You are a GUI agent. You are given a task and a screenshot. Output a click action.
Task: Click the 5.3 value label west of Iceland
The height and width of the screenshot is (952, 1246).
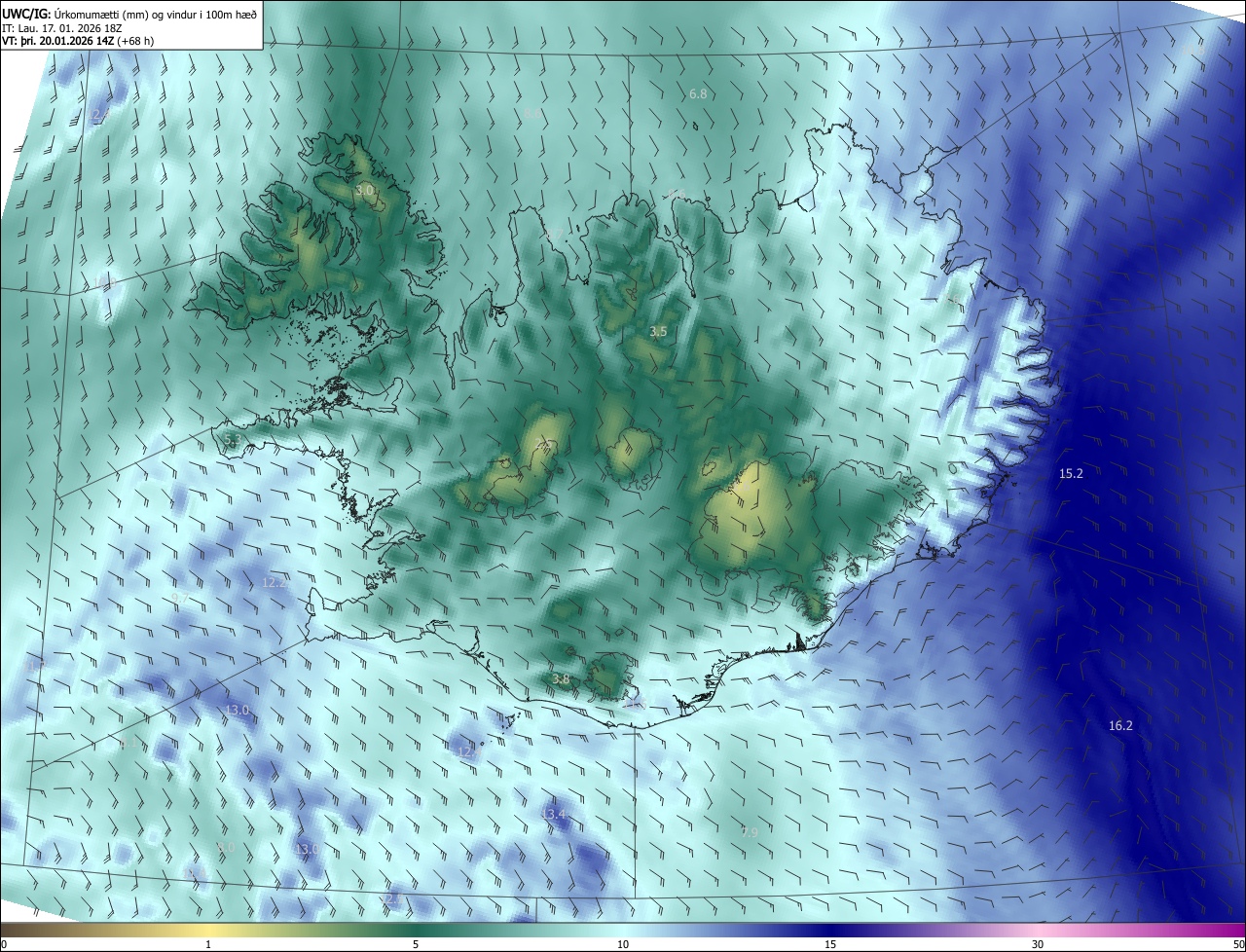(x=232, y=439)
